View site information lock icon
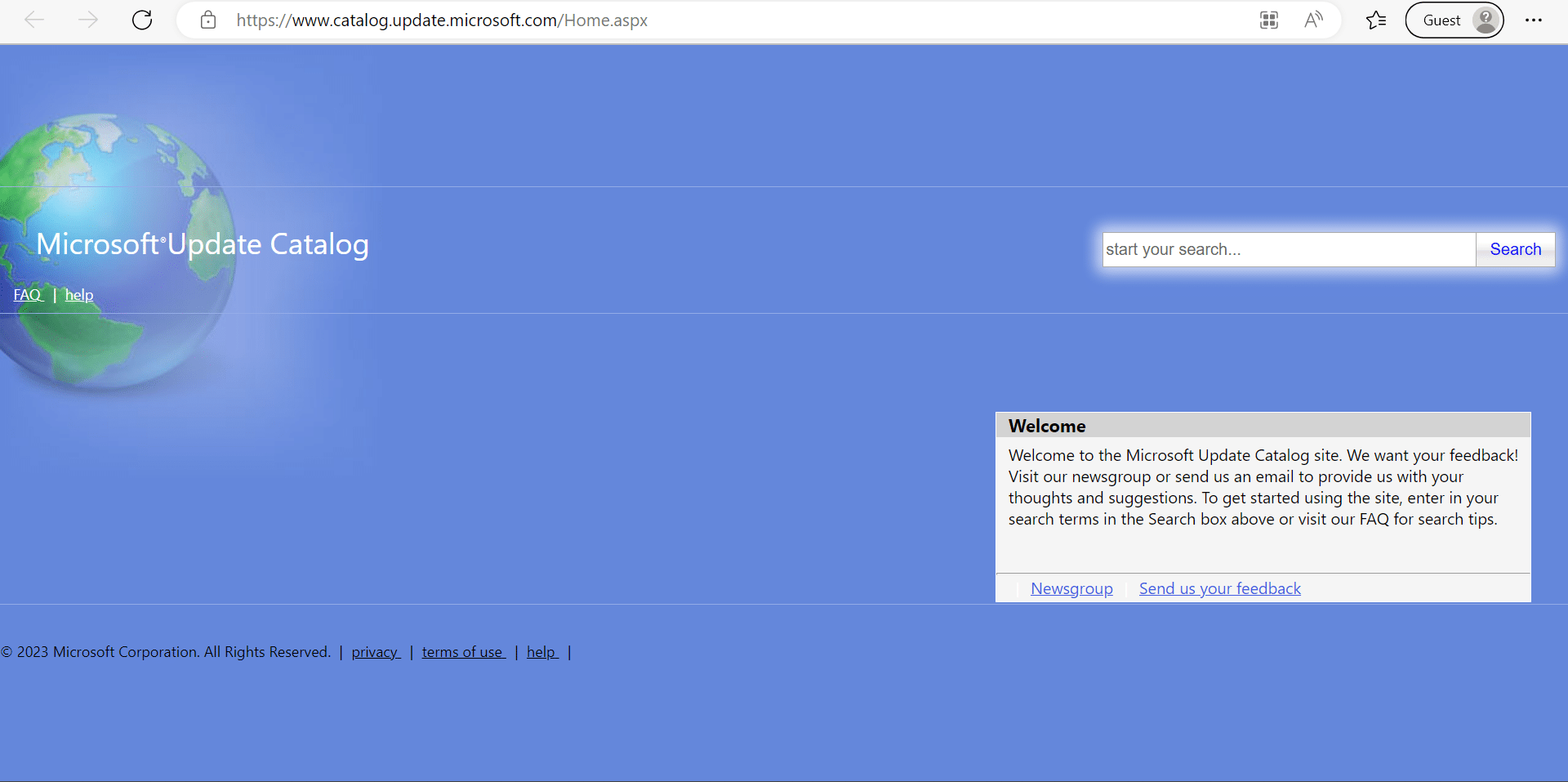This screenshot has width=1568, height=782. pos(208,20)
